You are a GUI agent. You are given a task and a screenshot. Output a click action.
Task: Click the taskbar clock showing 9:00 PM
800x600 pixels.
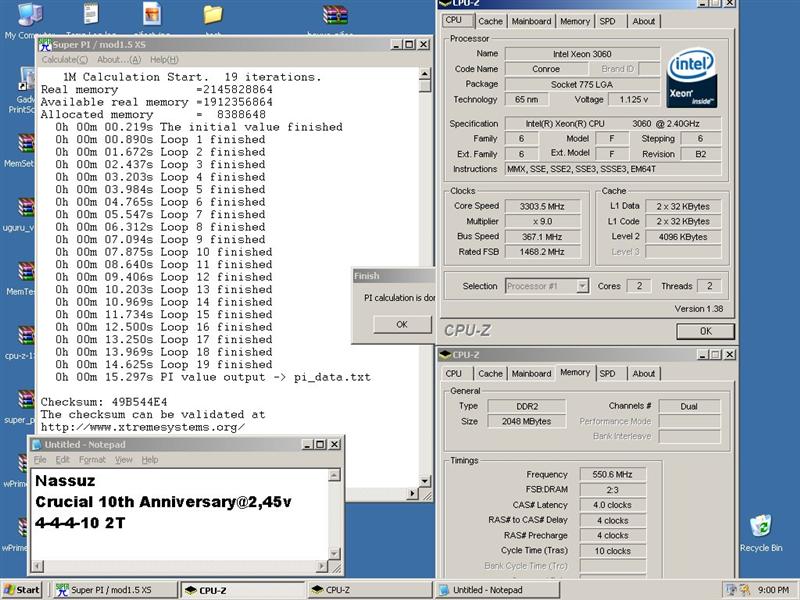tap(772, 590)
